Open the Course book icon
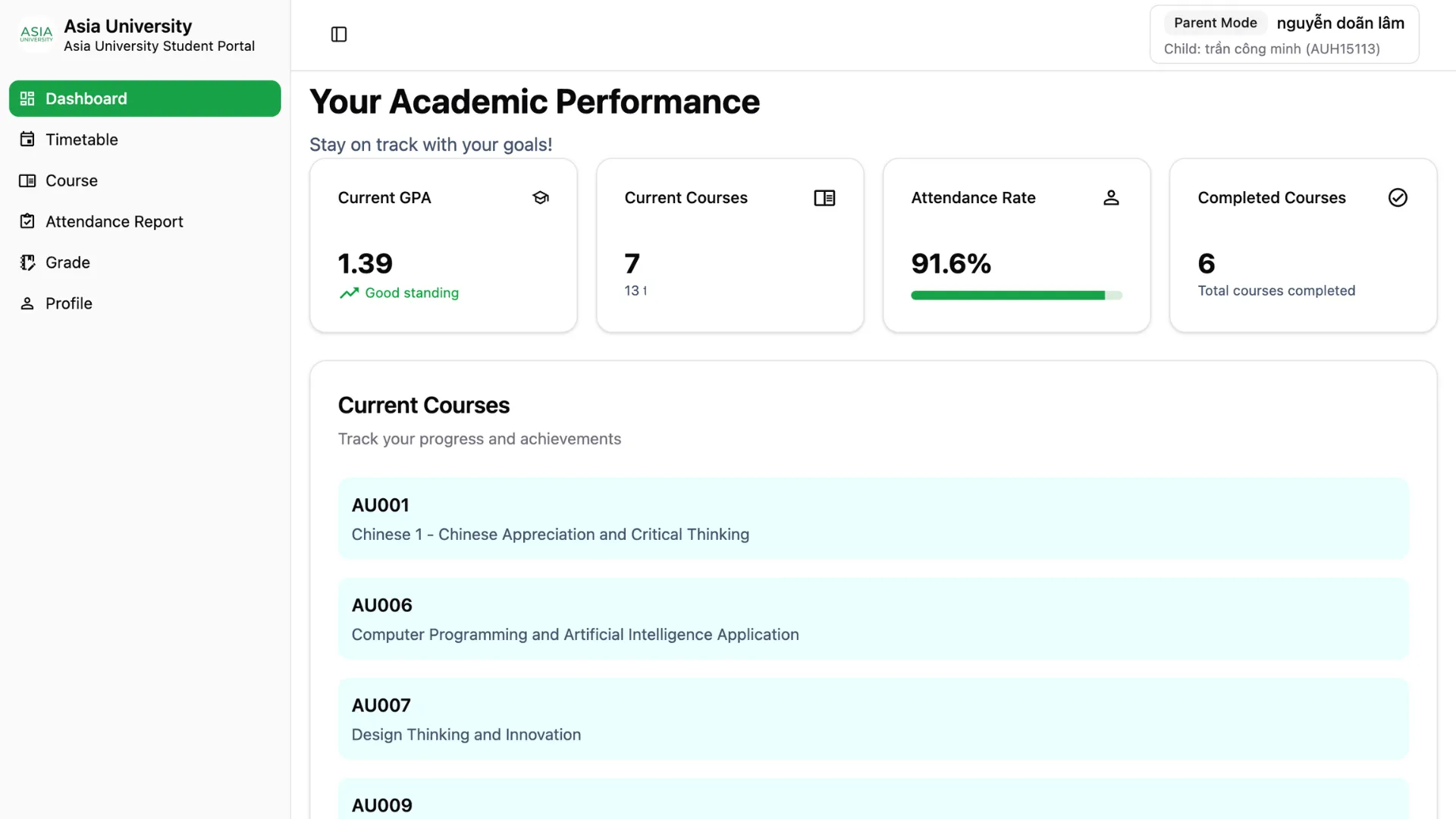The height and width of the screenshot is (819, 1456). [27, 180]
